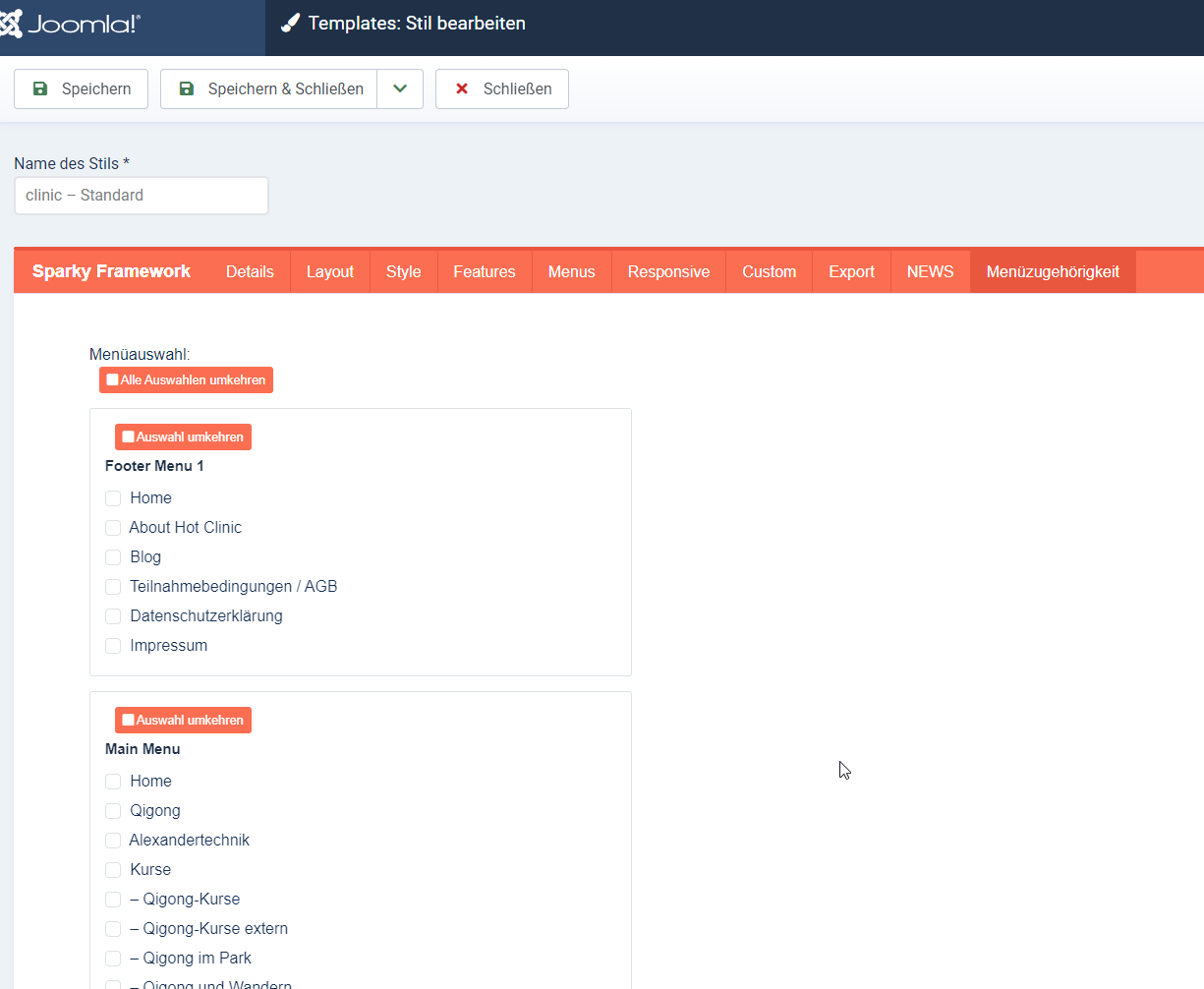Select the Menus tab
The height and width of the screenshot is (989, 1204).
tap(572, 272)
